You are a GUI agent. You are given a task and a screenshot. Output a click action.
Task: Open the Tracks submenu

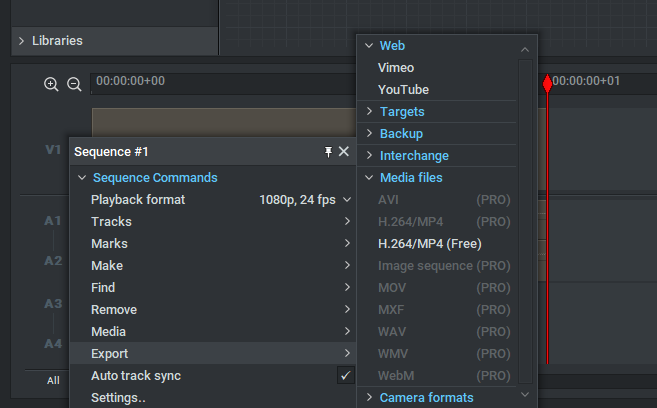(110, 222)
